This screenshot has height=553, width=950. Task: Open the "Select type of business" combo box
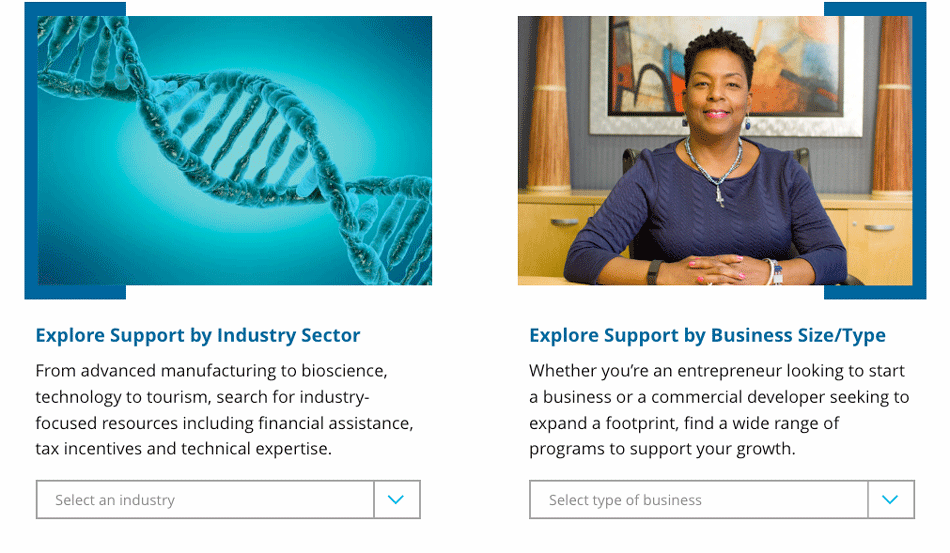coord(699,500)
